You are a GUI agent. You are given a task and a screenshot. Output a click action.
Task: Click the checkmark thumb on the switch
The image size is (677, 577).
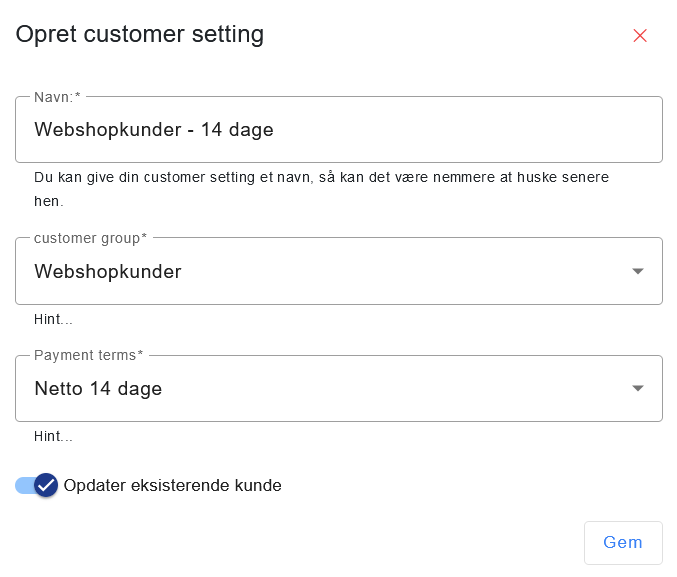46,486
